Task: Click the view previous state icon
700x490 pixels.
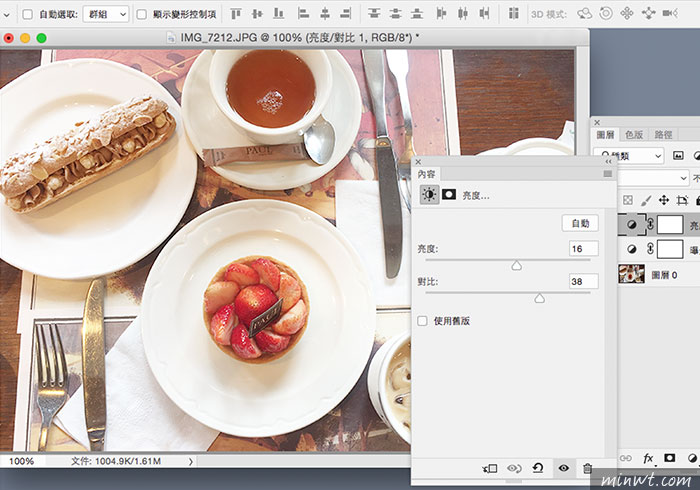Action: pos(514,467)
